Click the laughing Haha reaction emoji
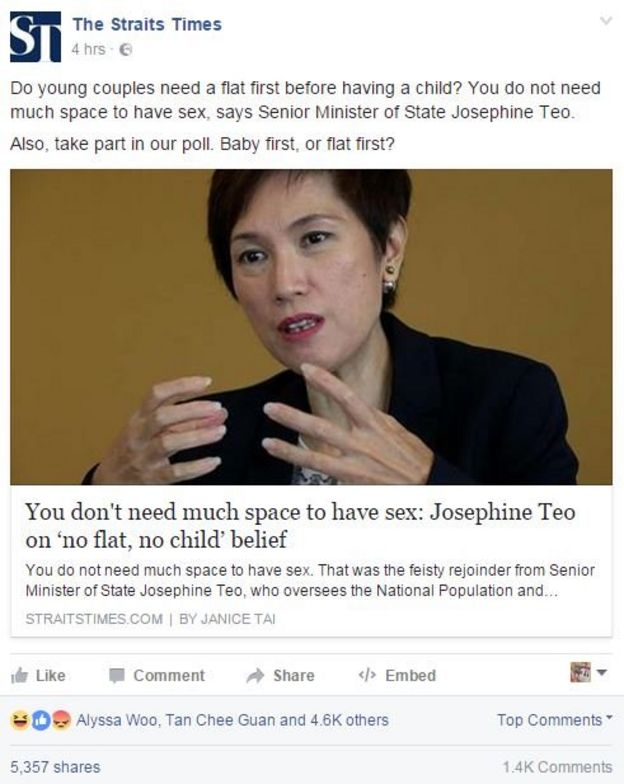The width and height of the screenshot is (624, 784). tap(20, 720)
